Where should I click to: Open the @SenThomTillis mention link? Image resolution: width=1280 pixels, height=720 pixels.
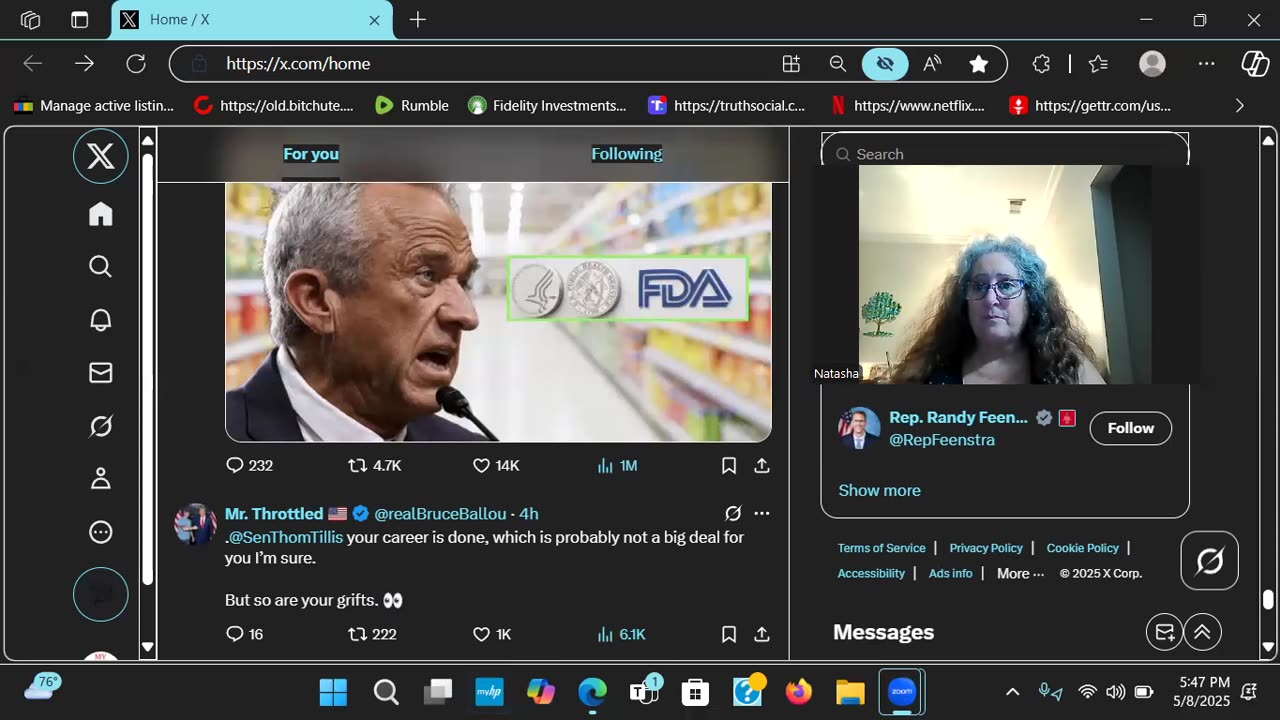pyautogui.click(x=287, y=537)
